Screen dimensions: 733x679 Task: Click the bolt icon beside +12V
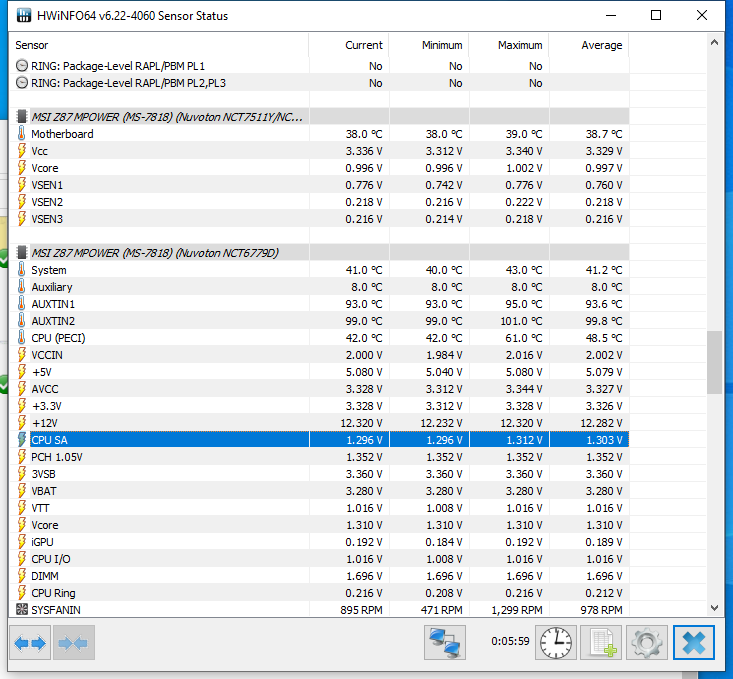click(x=22, y=423)
